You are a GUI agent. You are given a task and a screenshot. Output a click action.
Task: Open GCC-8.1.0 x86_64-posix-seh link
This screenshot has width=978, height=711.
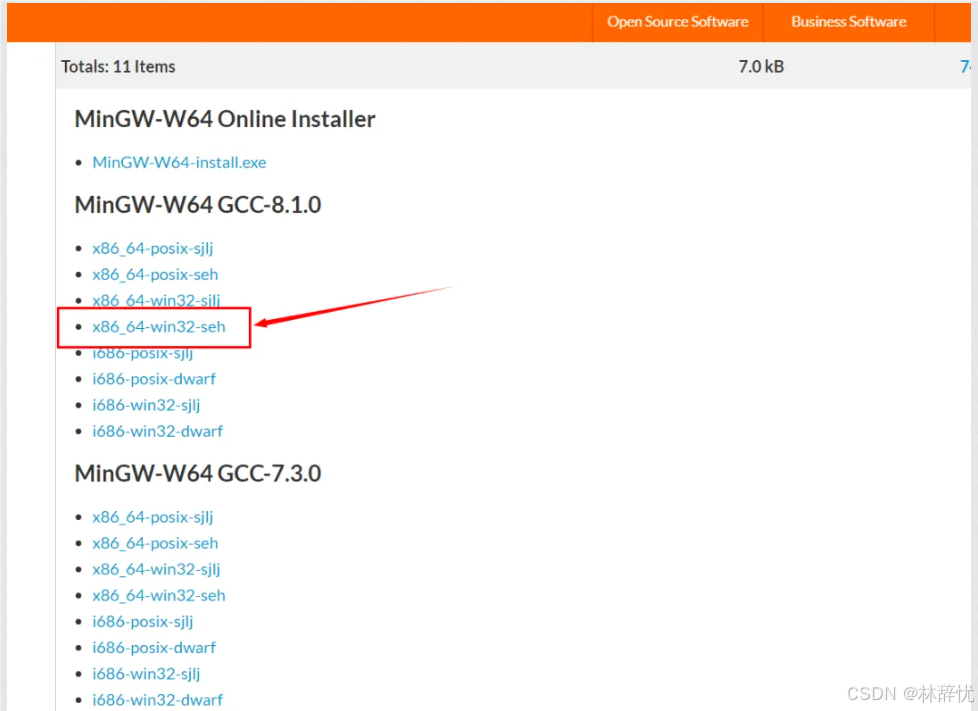(155, 274)
